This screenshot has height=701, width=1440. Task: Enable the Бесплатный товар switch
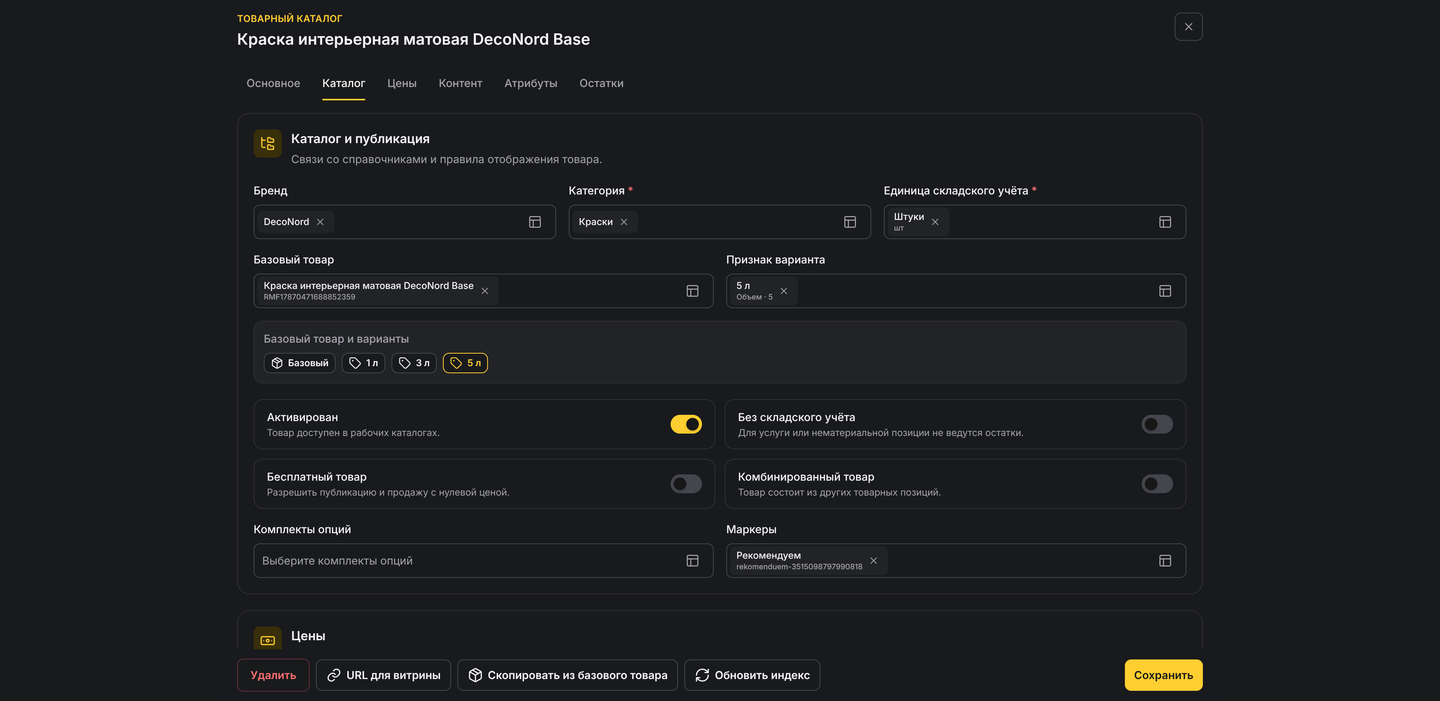[686, 484]
